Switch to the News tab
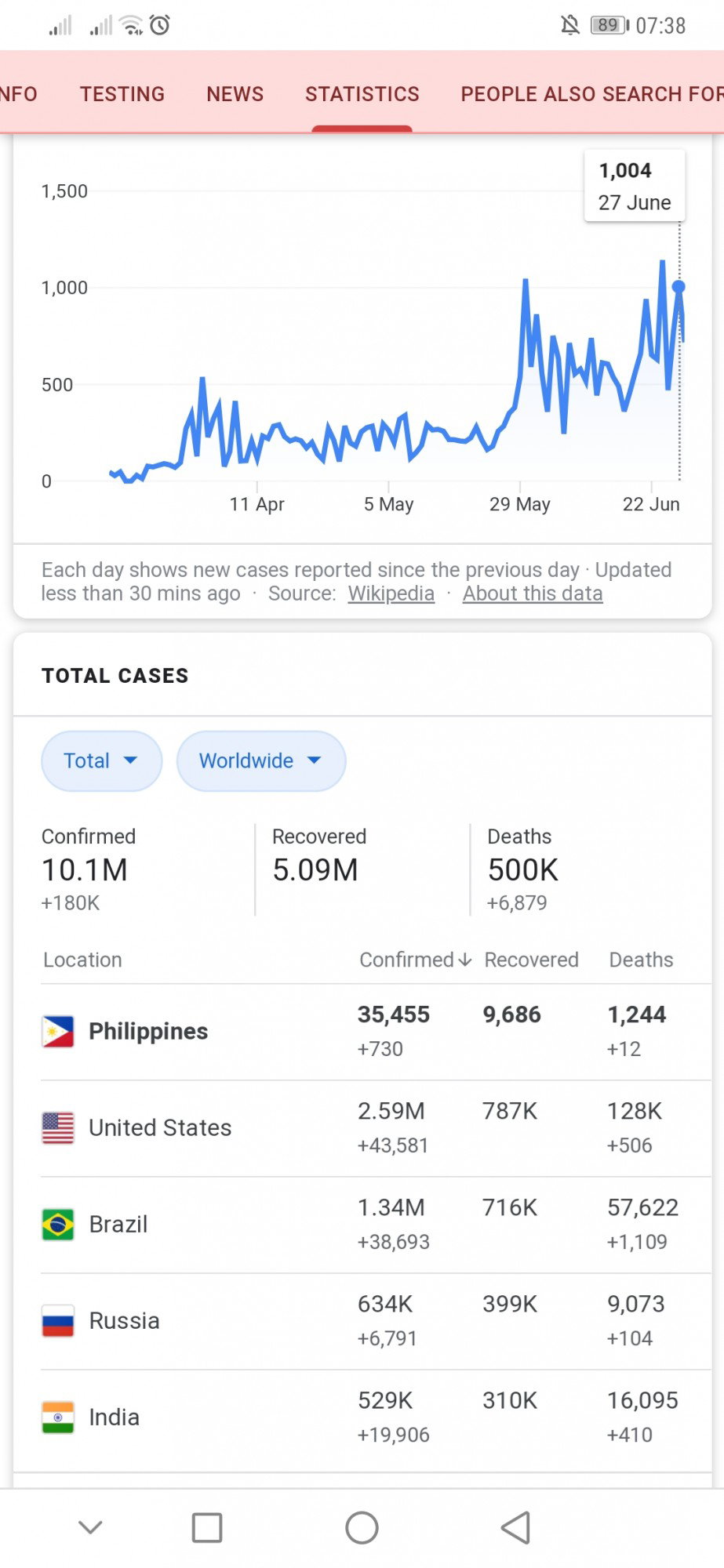 pyautogui.click(x=235, y=94)
